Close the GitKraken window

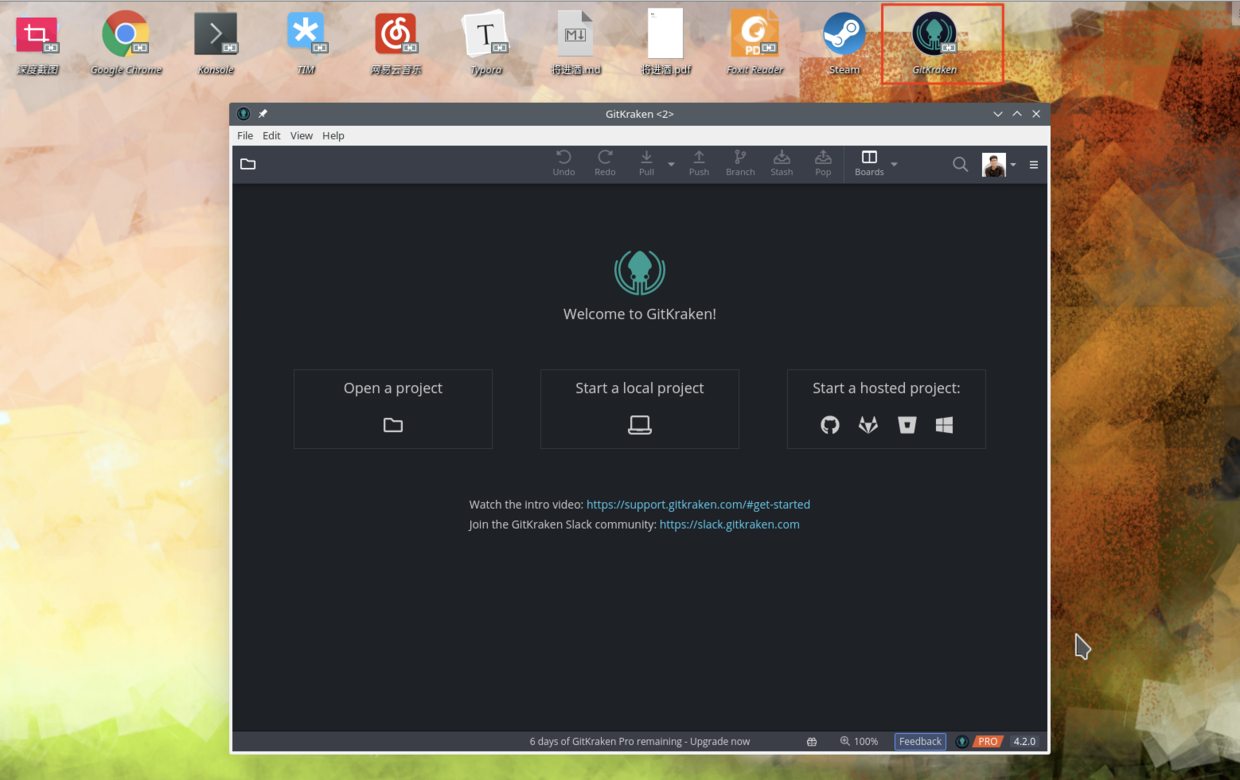tap(1036, 114)
